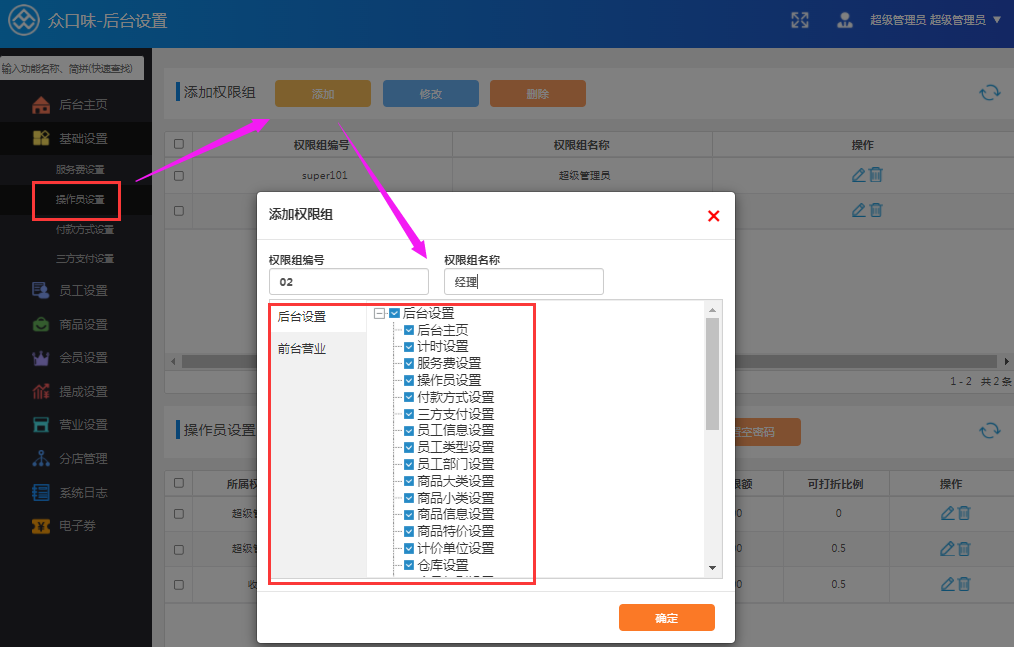1014x647 pixels.
Task: Edit the super101 permission group row
Action: (x=858, y=175)
